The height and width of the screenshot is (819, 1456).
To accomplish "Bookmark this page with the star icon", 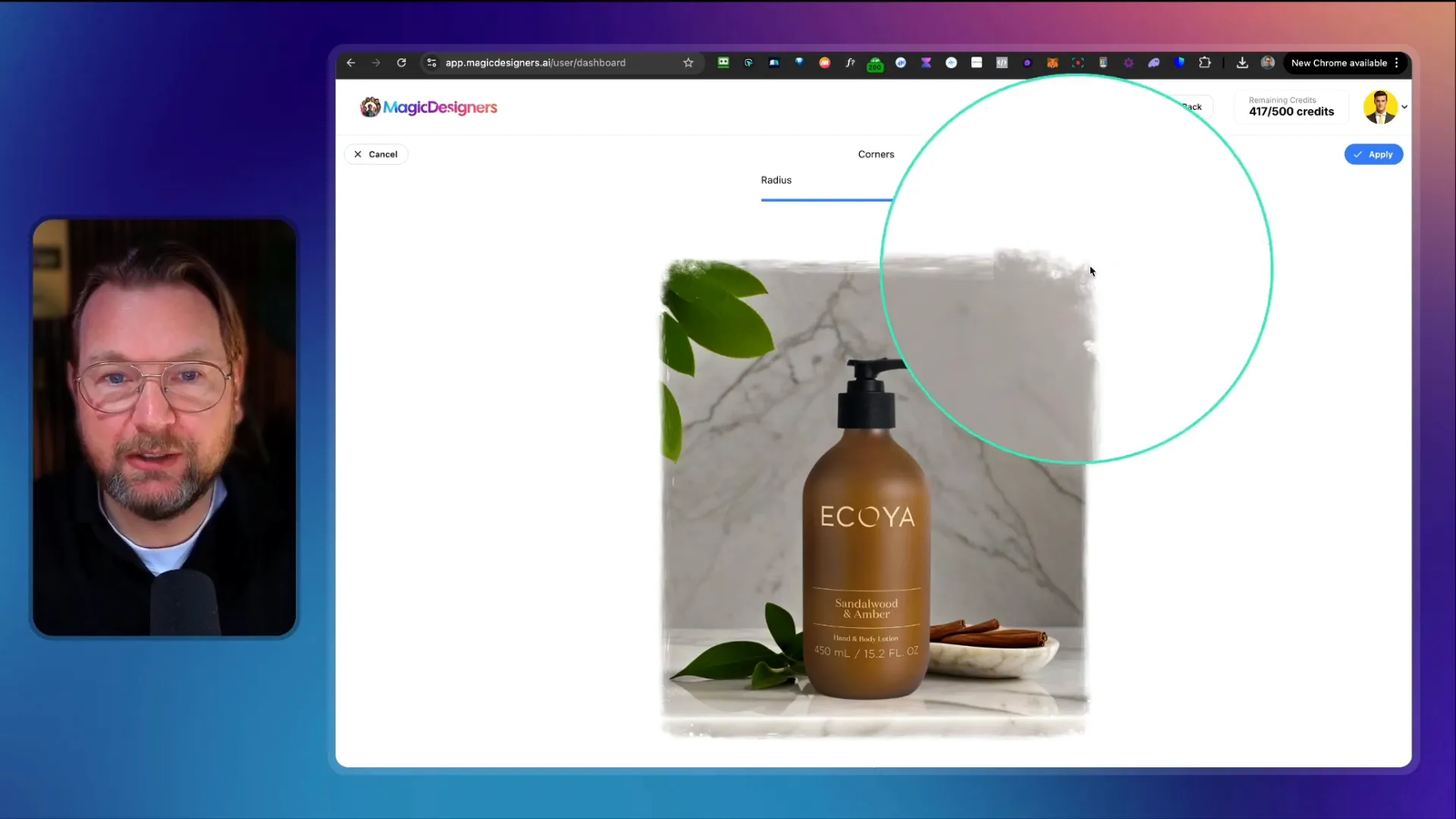I will [688, 63].
